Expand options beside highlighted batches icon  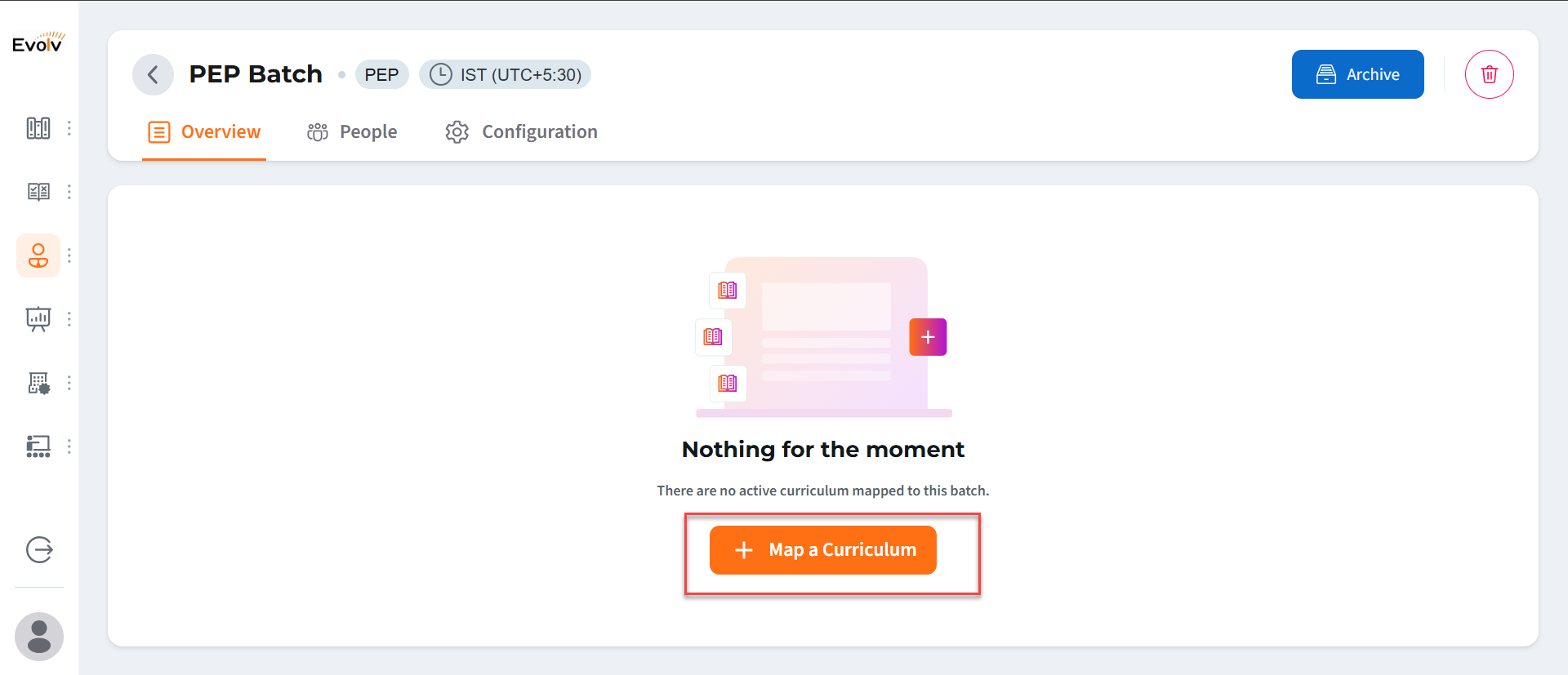tap(69, 255)
